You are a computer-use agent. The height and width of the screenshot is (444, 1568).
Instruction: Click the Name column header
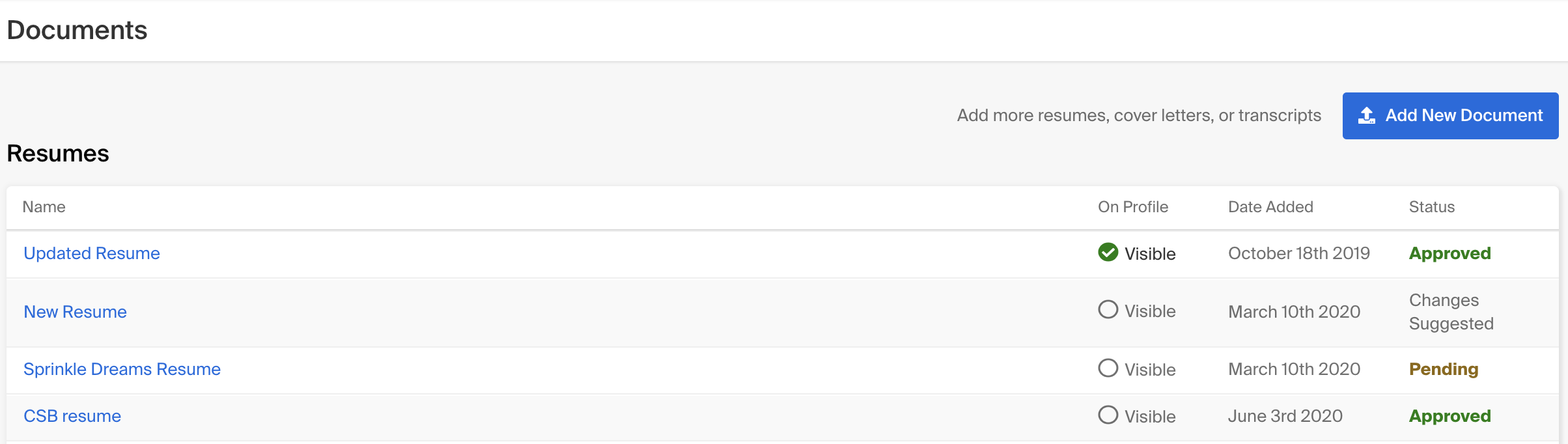pos(44,207)
